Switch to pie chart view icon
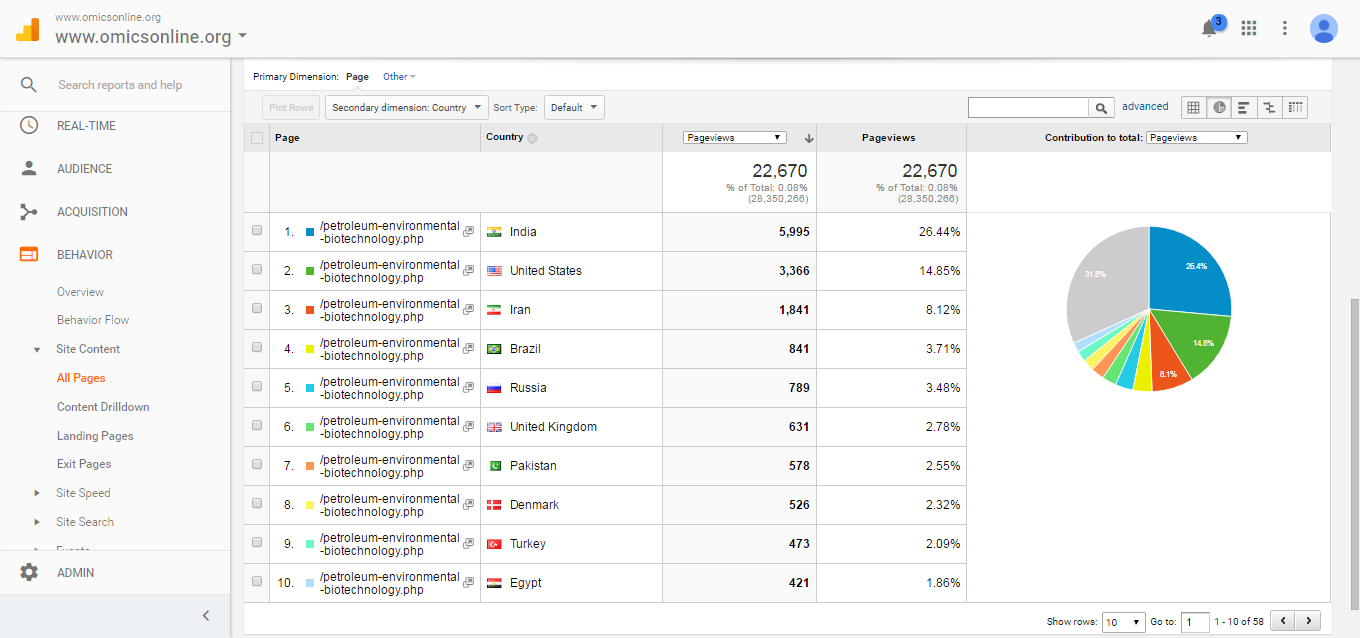This screenshot has width=1360, height=638. (1219, 107)
